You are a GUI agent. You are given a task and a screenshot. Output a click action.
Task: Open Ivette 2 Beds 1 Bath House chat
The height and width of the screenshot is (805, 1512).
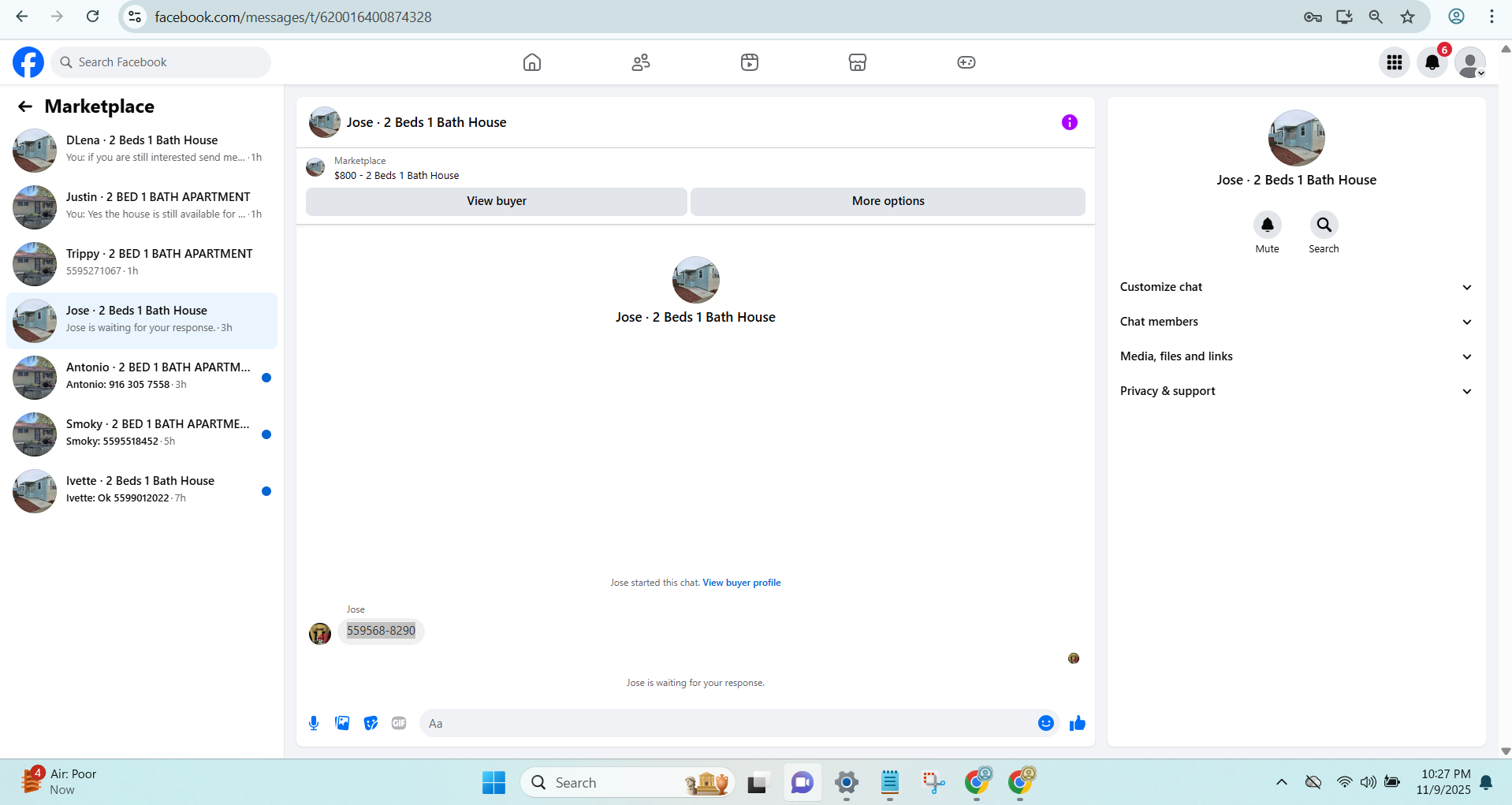(142, 490)
